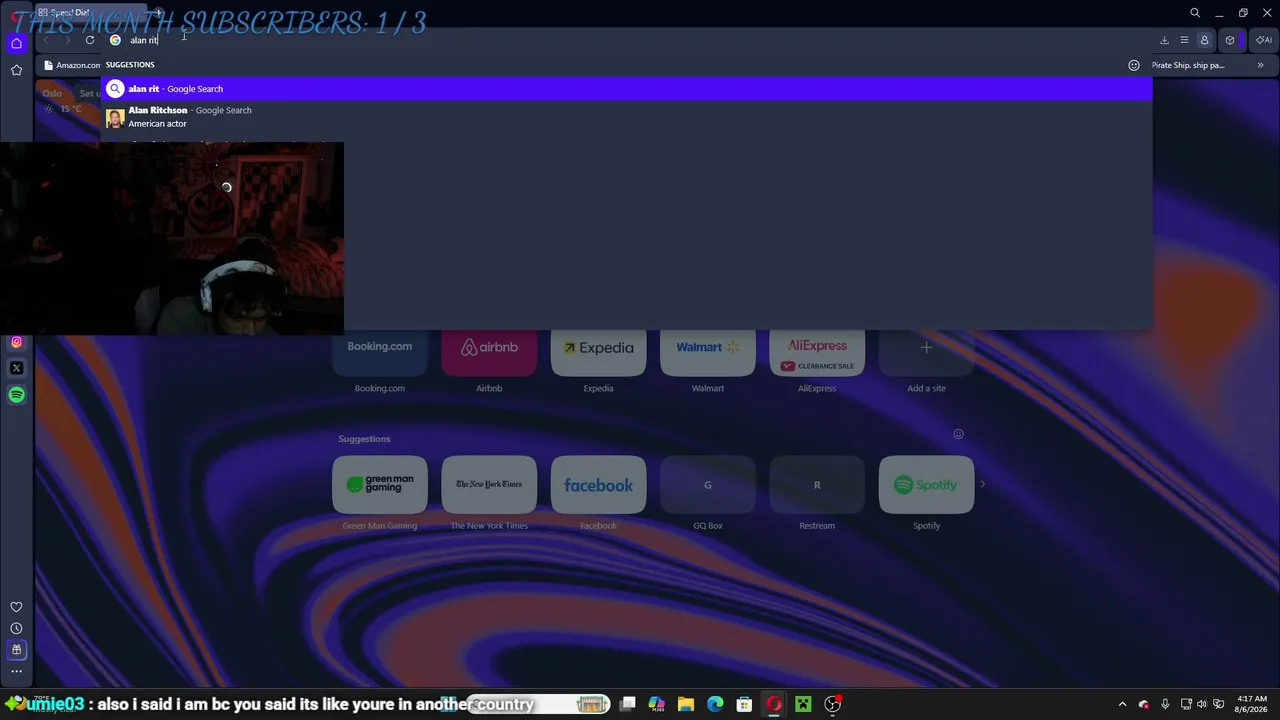Select the Alan Ritchson suggestion
The width and height of the screenshot is (1280, 720).
[x=627, y=117]
